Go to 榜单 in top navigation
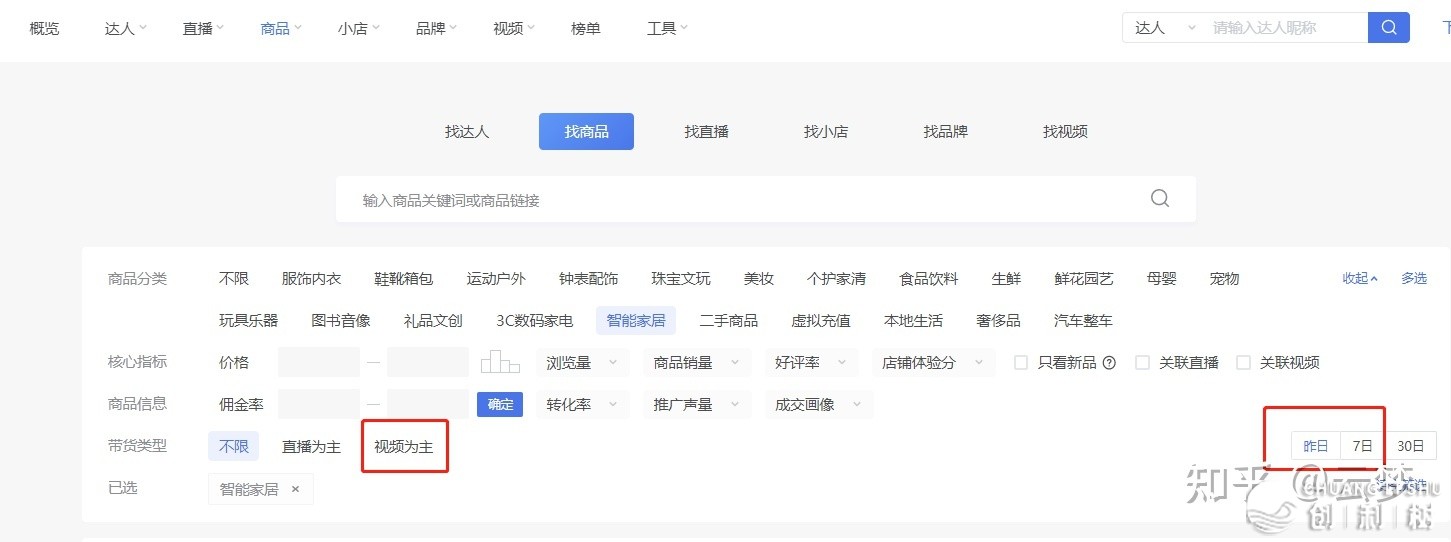This screenshot has width=1451, height=542. pyautogui.click(x=586, y=28)
